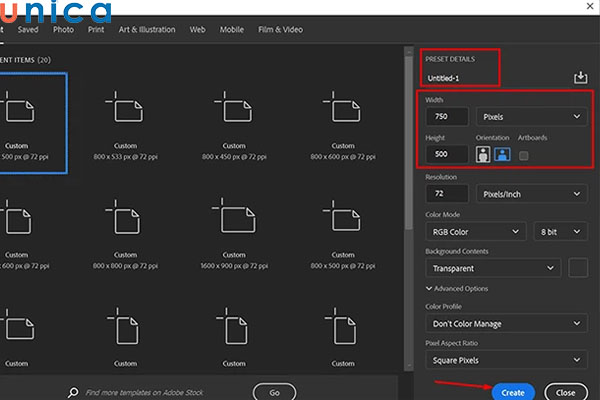The image size is (600, 400).
Task: Click the Width input field
Action: point(447,117)
